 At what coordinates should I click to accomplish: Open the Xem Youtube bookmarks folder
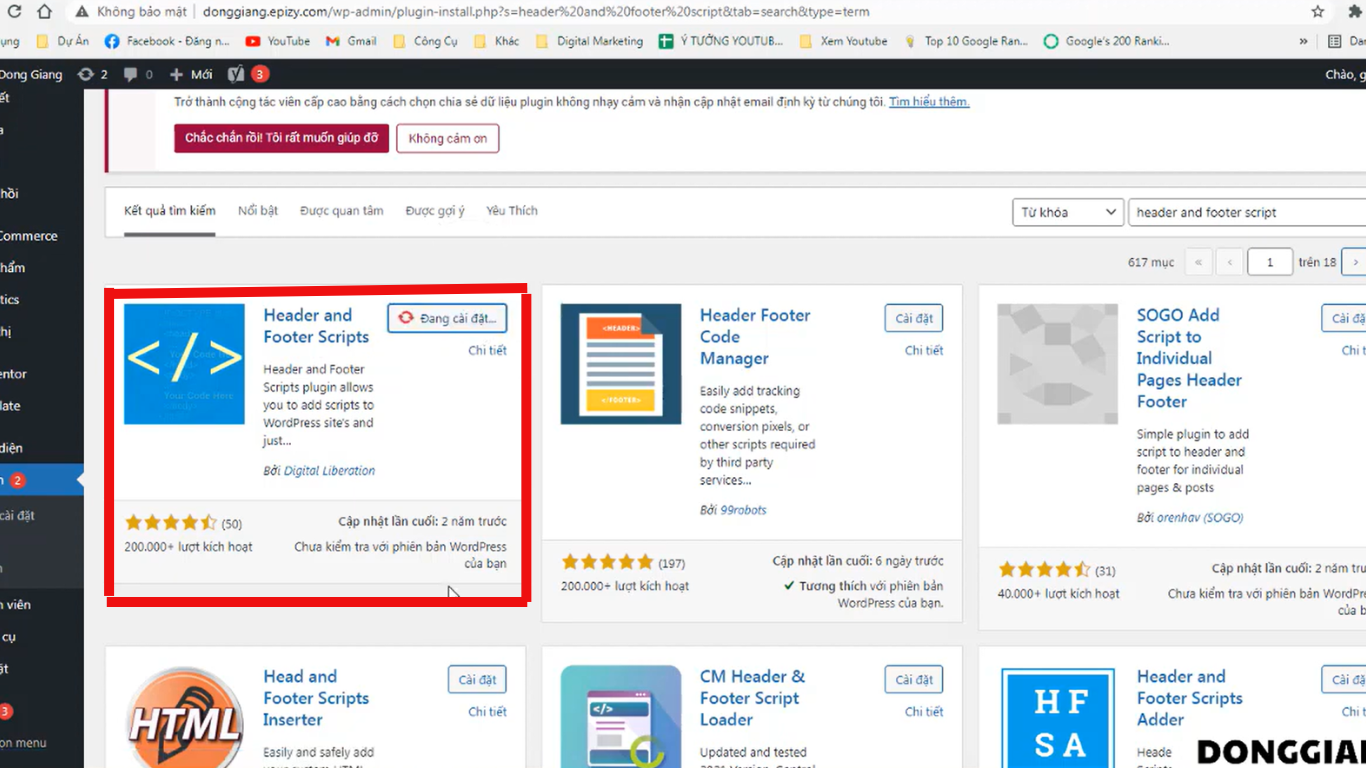pos(843,41)
